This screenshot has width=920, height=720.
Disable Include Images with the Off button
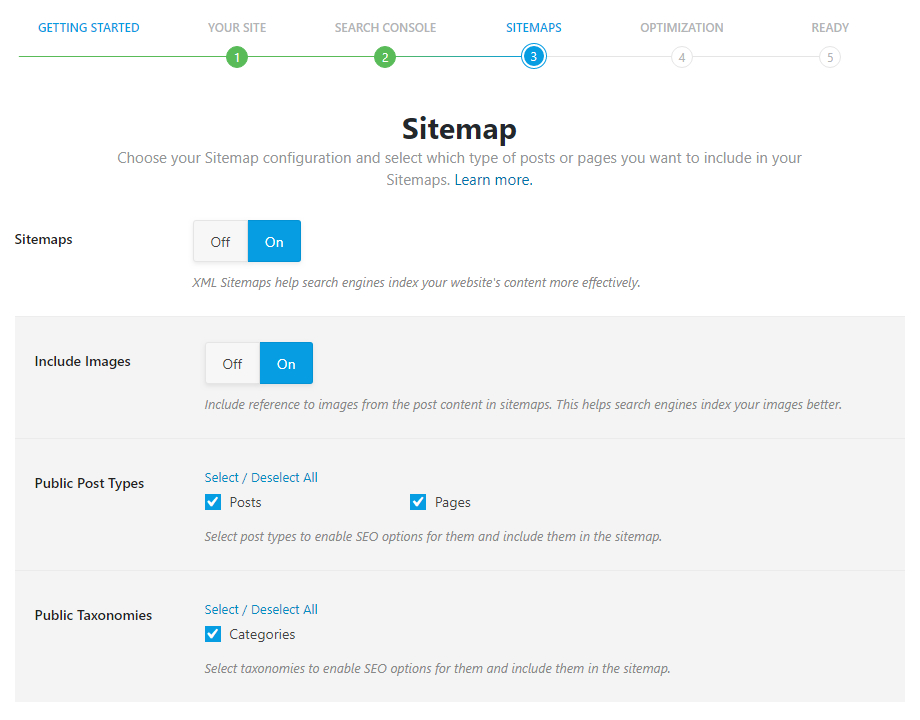tap(232, 363)
